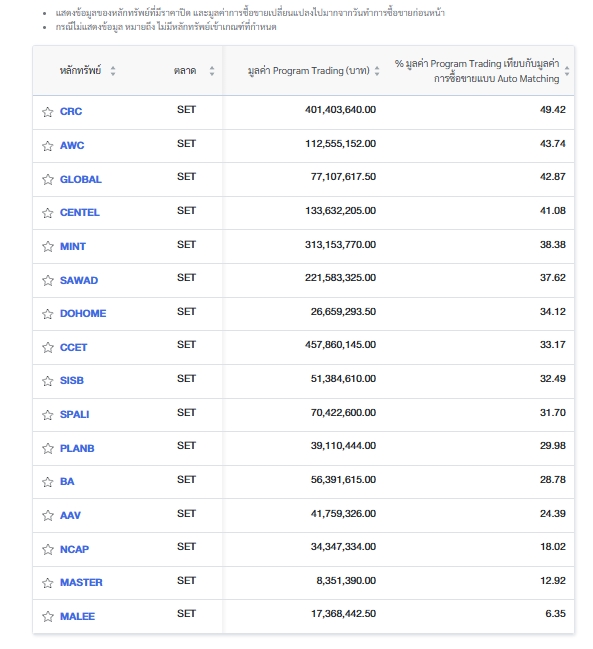
Task: View SISB security details
Action: point(72,380)
